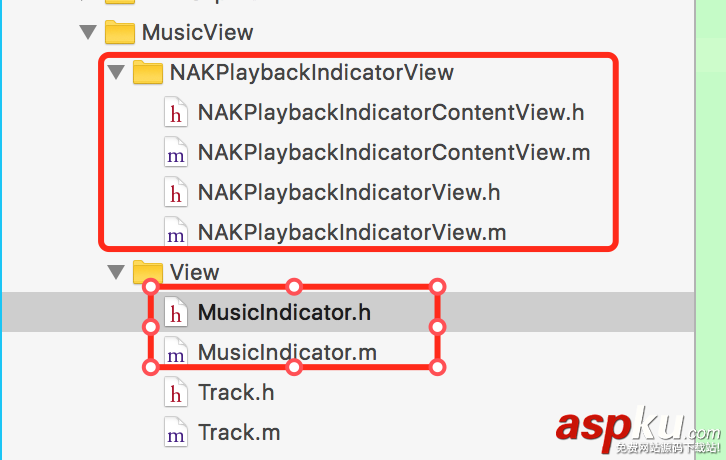Click the MusicView folder icon
Viewport: 726px width, 460px height.
(x=120, y=32)
